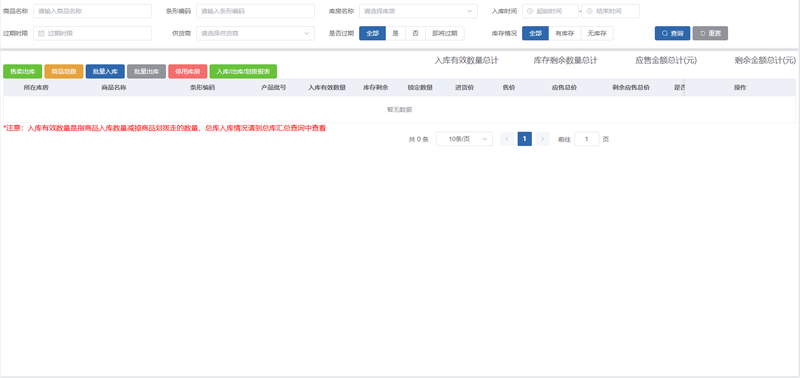Click the 剩余金额总计(元) summary label
Viewport: 800px width, 378px height.
[x=765, y=61]
